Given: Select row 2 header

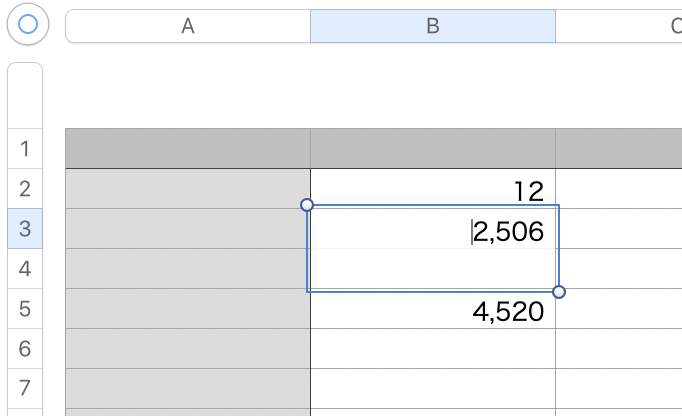Looking at the screenshot, I should 25,189.
